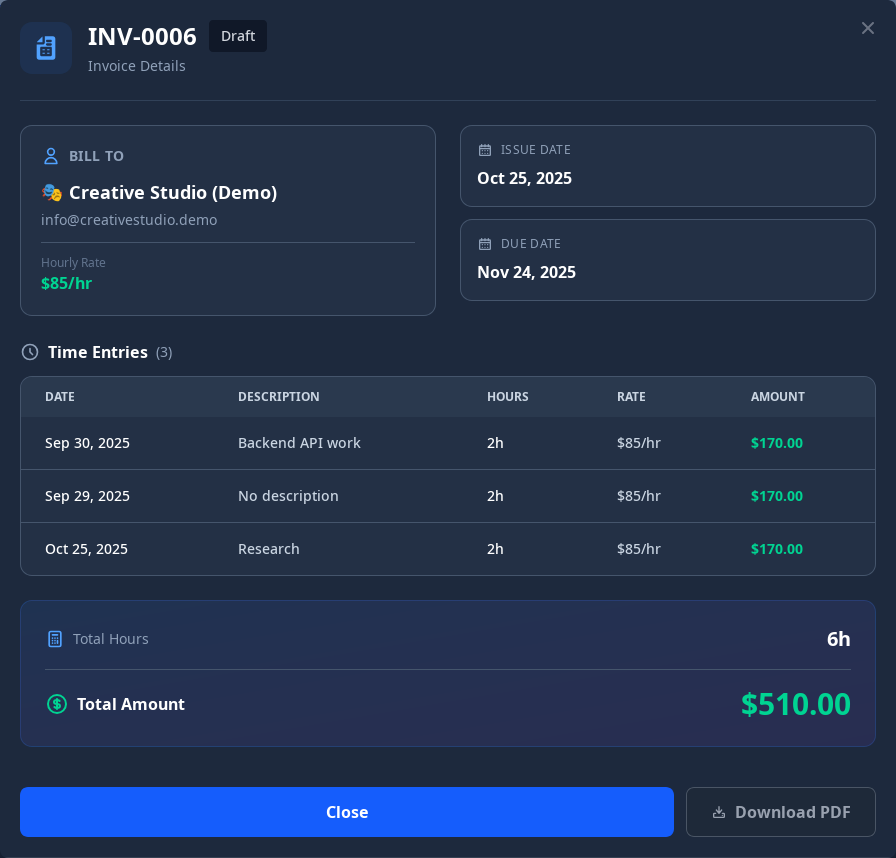Click the invoice icon beside INV-0006

pyautogui.click(x=46, y=47)
